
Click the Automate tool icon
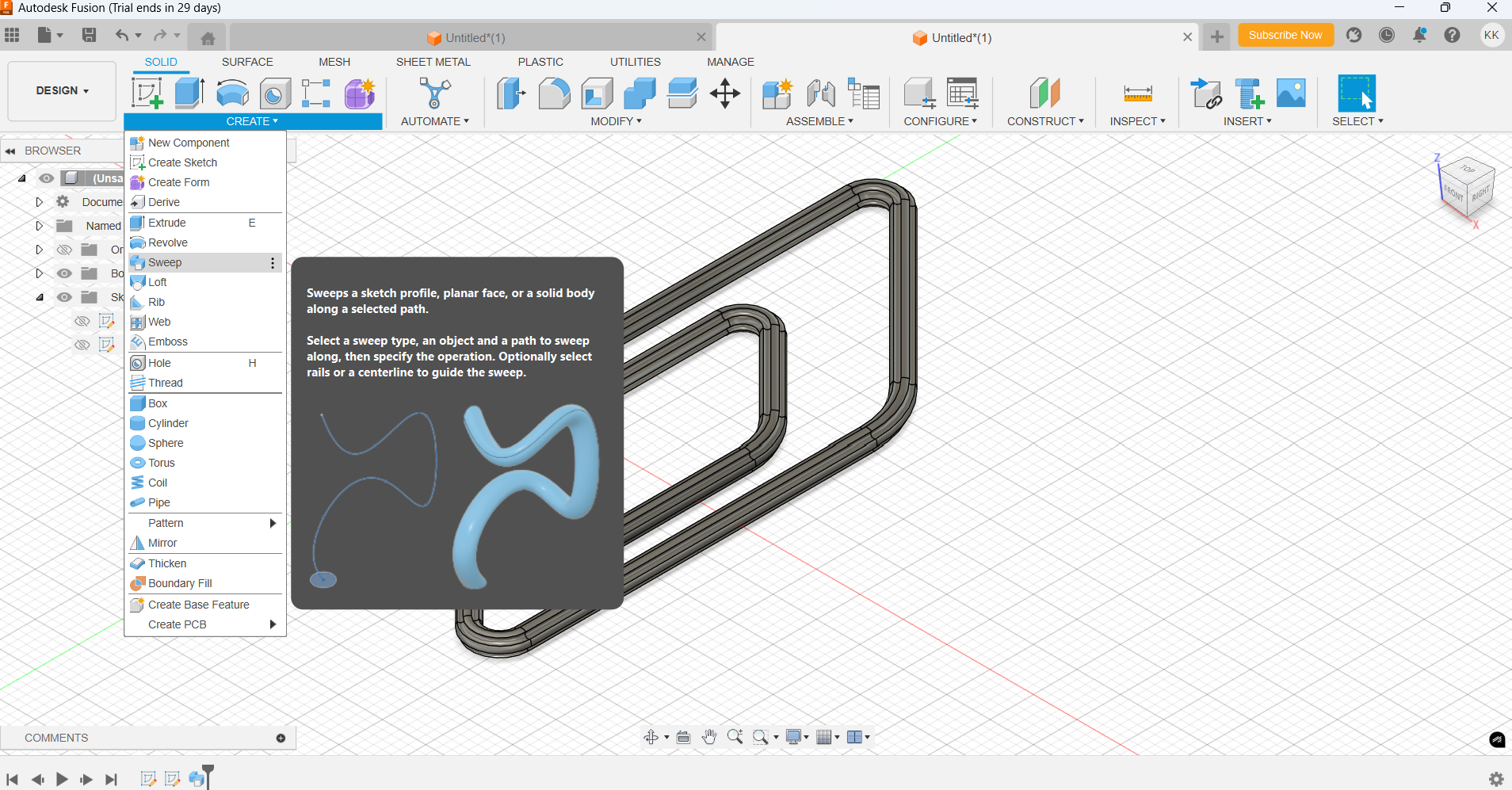pos(434,93)
